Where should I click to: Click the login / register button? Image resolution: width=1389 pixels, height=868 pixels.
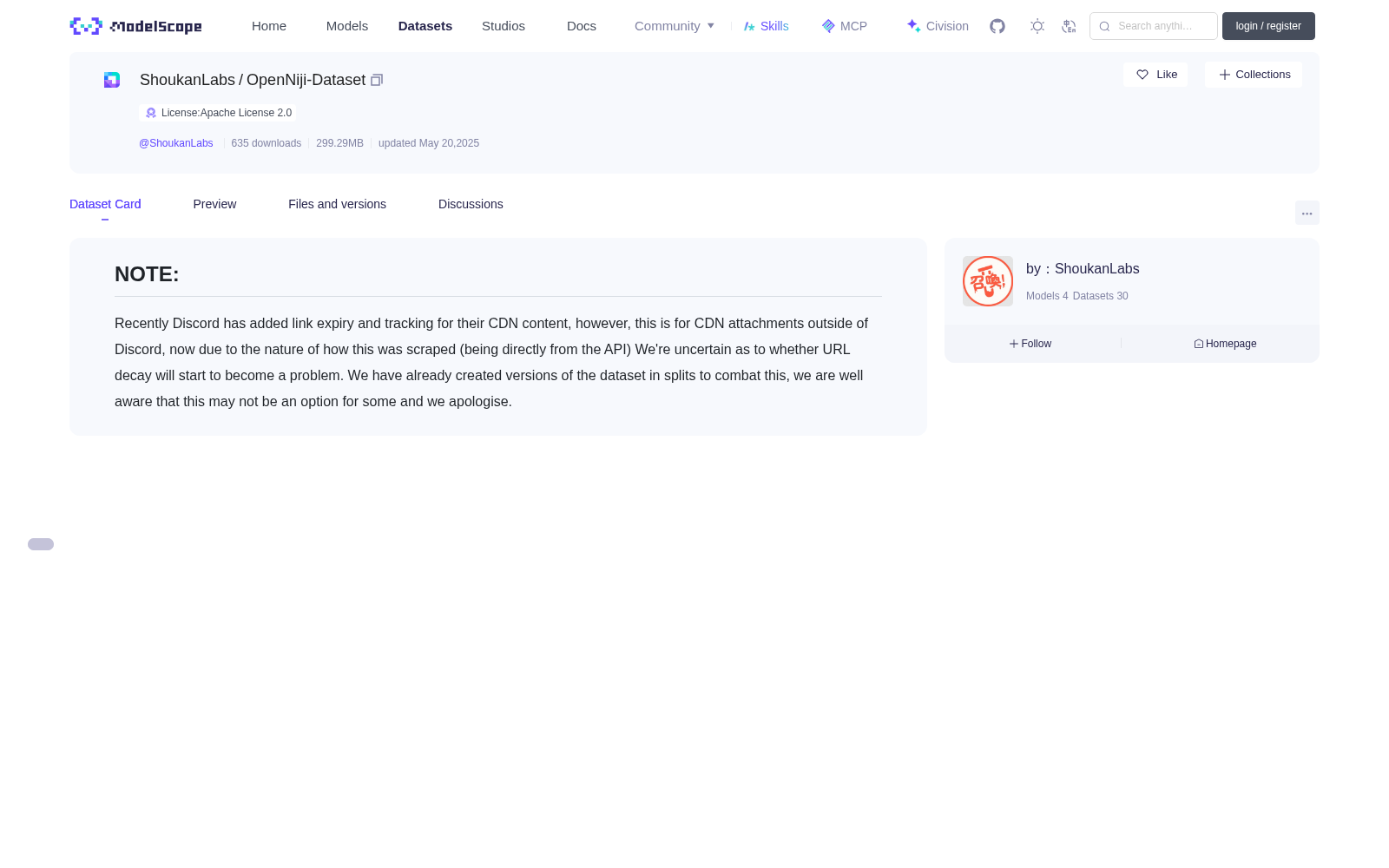tap(1268, 26)
